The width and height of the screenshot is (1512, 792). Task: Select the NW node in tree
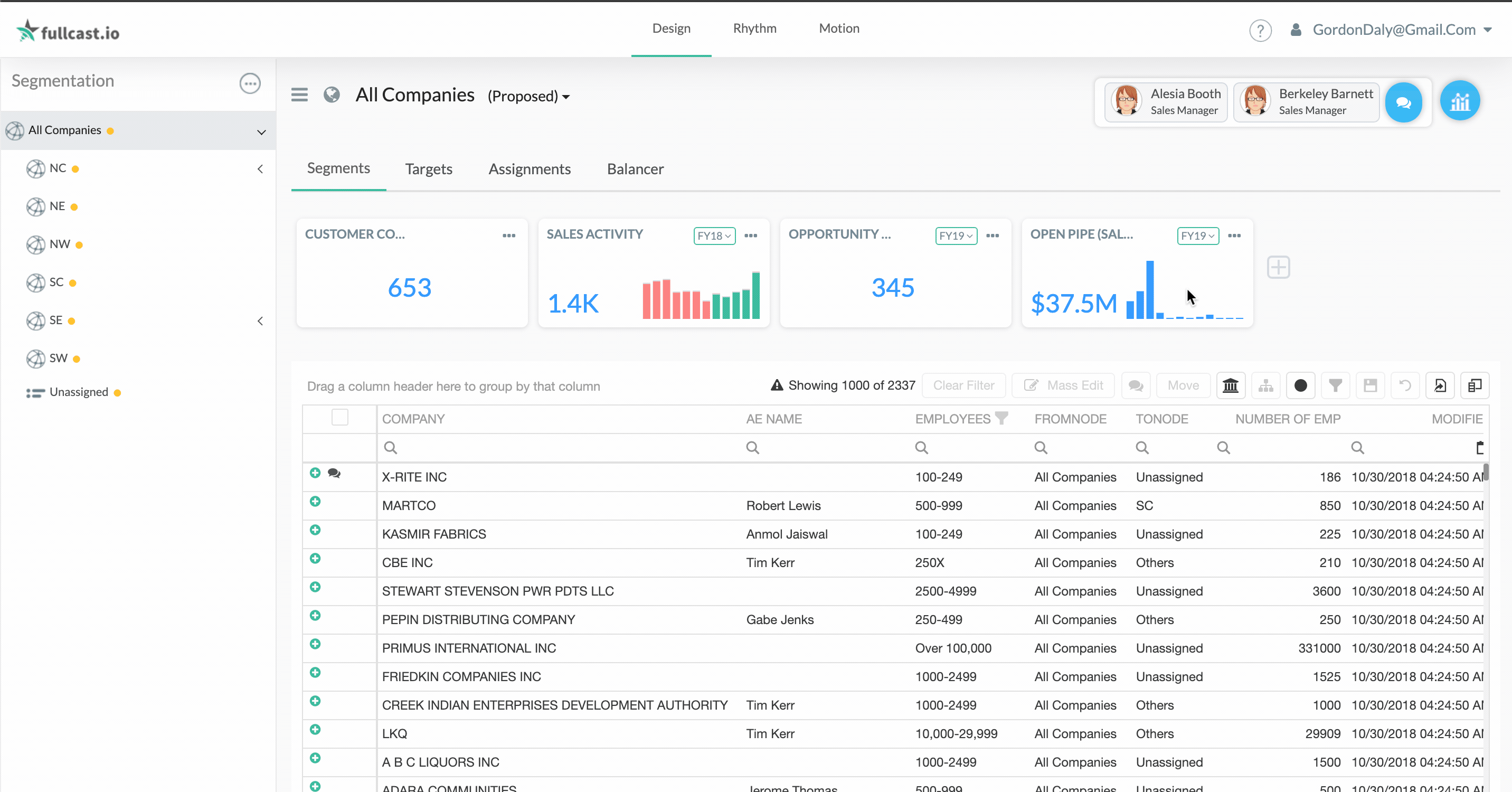tap(60, 245)
